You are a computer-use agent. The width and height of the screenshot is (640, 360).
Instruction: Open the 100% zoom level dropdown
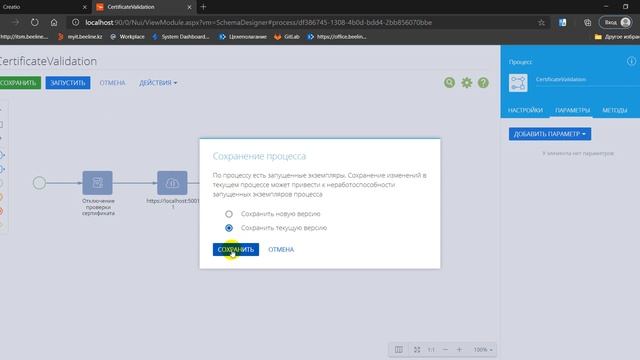[x=483, y=350]
